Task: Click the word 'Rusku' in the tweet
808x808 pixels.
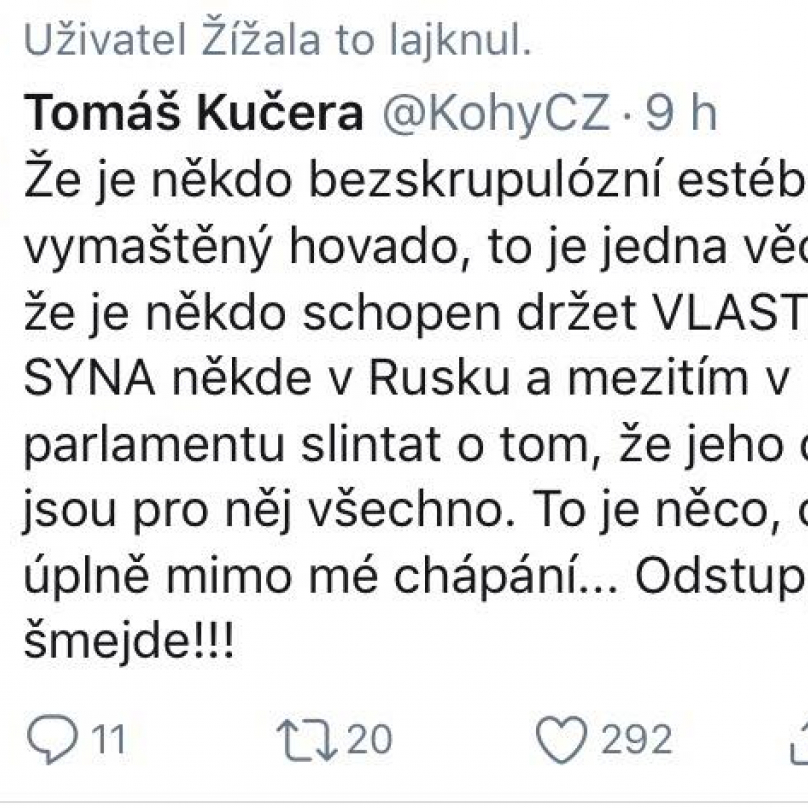Action: coord(440,378)
